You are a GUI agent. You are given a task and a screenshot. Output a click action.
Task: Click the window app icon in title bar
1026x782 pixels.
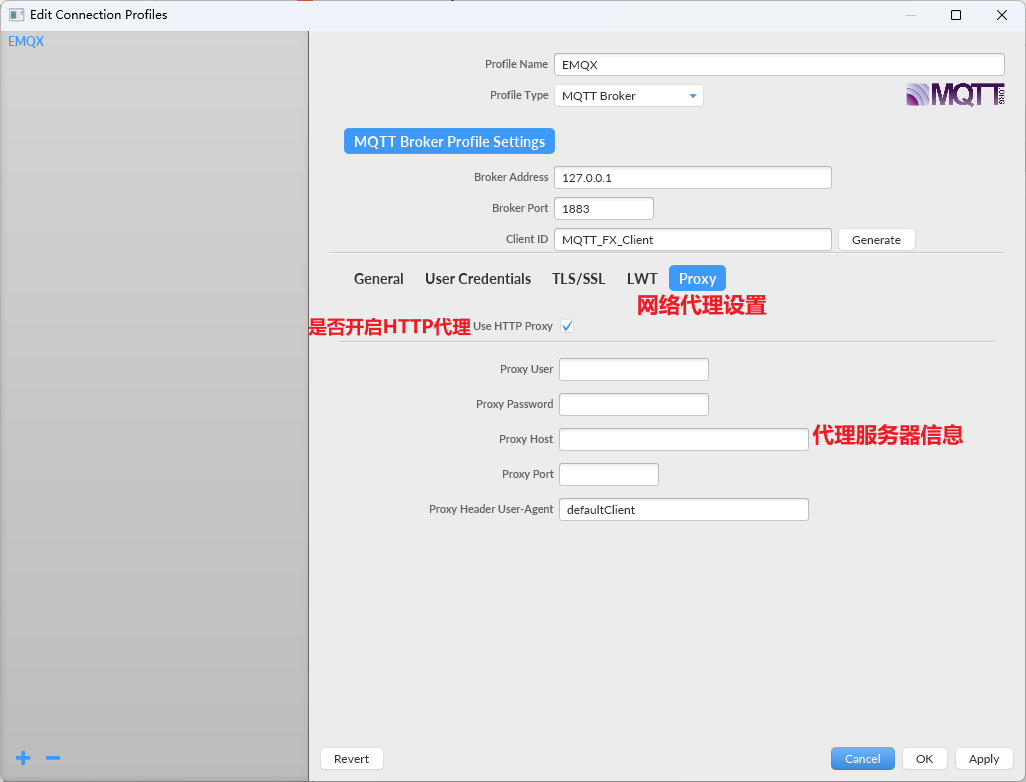[16, 14]
